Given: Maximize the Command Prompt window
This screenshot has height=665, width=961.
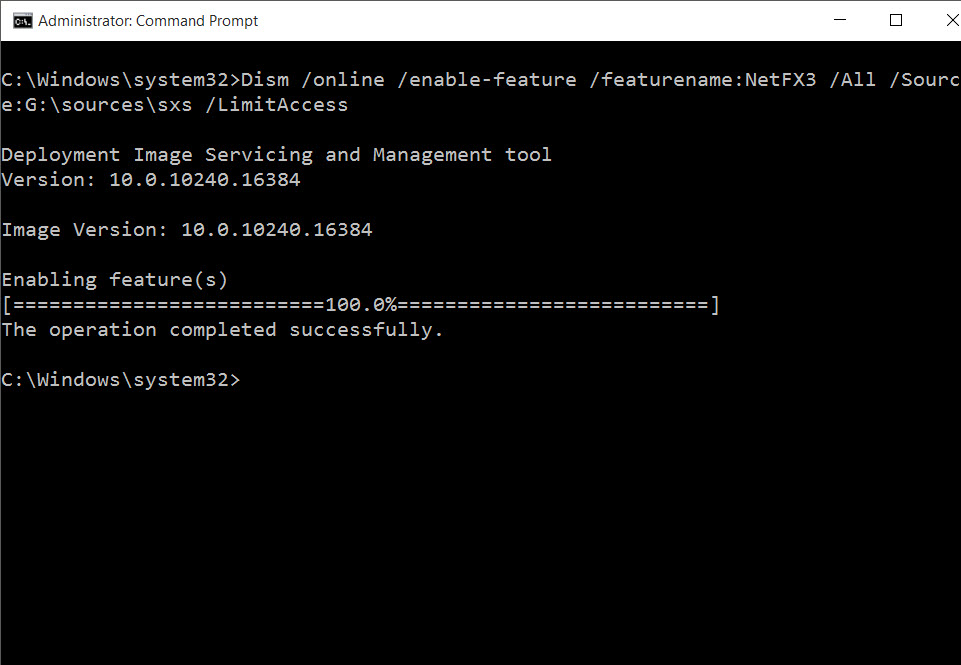Looking at the screenshot, I should 896,20.
